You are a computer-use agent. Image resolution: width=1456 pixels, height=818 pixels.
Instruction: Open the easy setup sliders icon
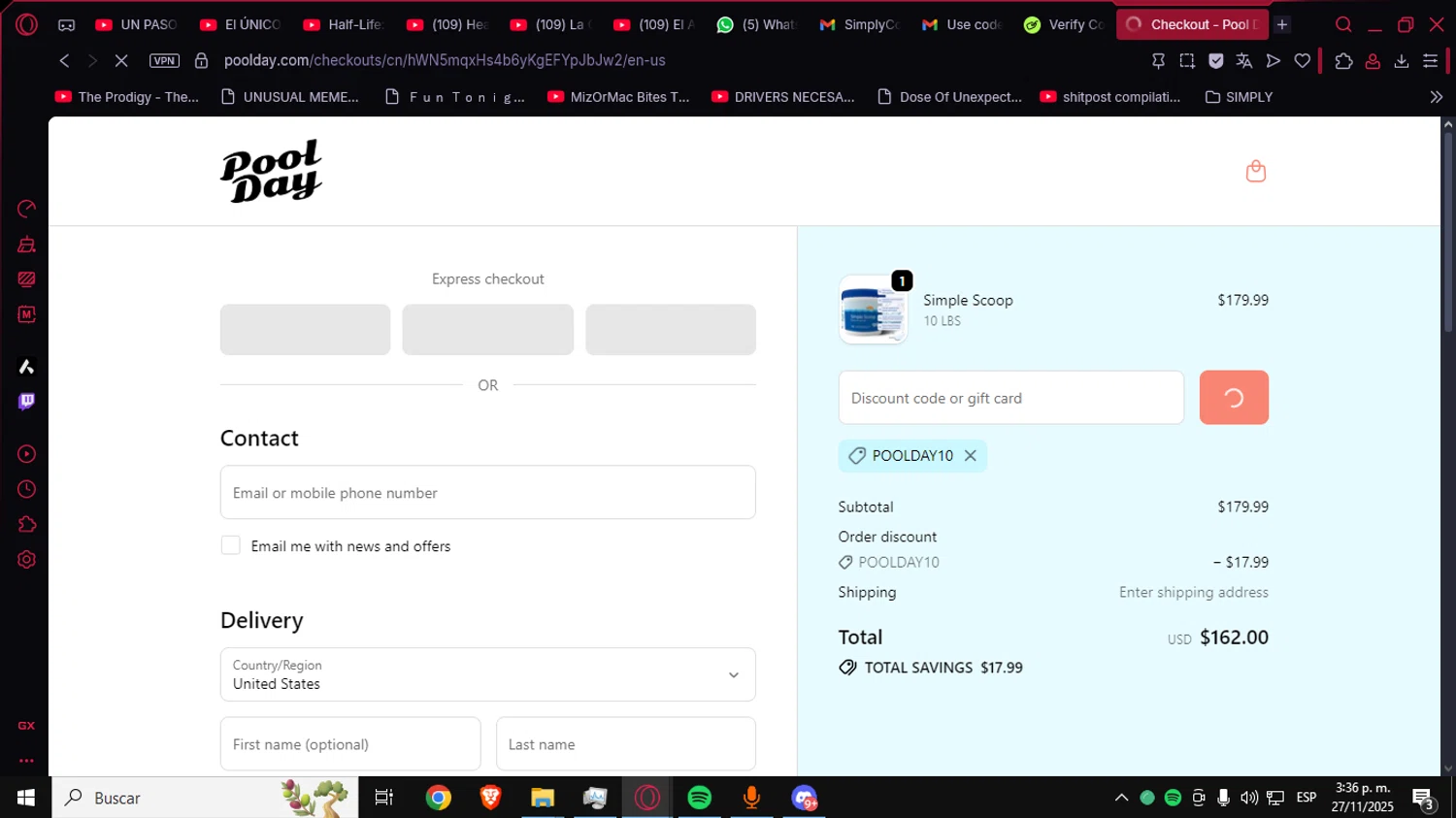[x=1430, y=61]
